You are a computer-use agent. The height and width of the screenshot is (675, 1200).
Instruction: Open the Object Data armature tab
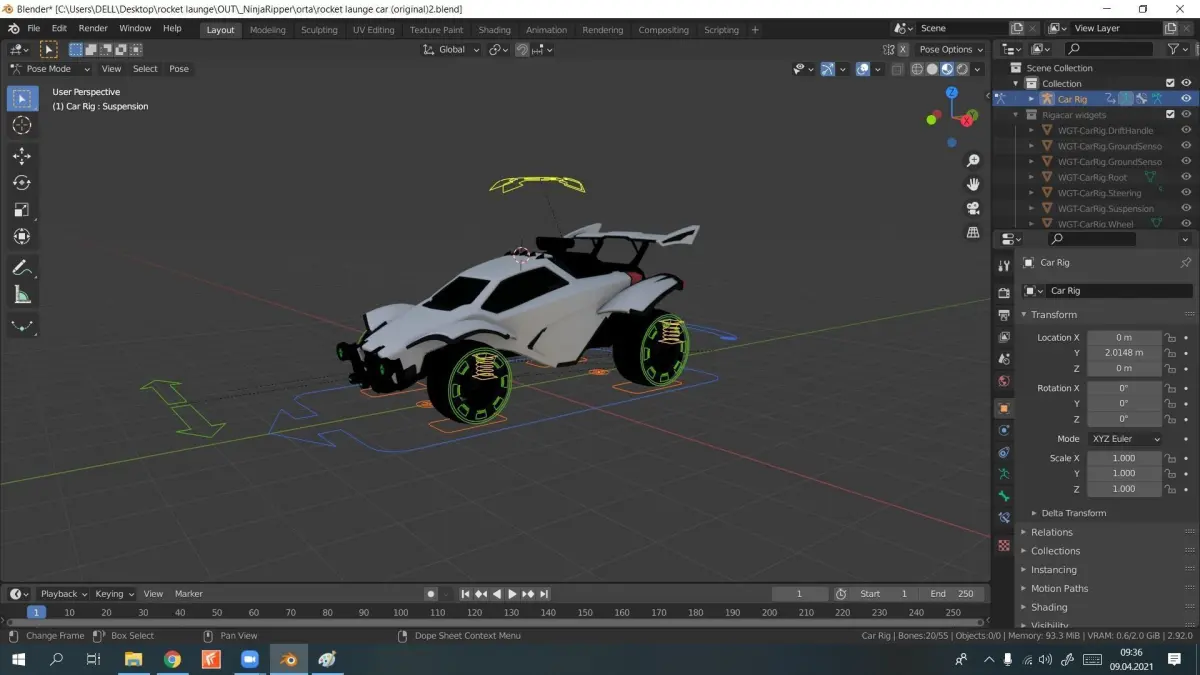tap(1004, 474)
